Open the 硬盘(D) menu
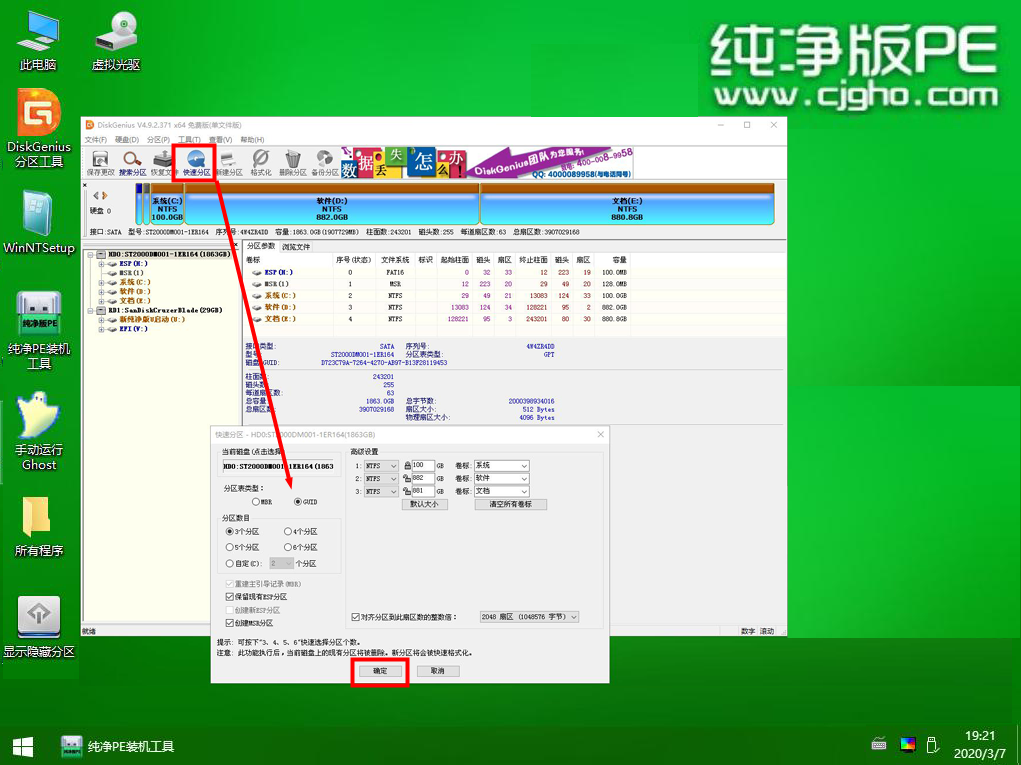This screenshot has width=1021, height=765. click(127, 140)
